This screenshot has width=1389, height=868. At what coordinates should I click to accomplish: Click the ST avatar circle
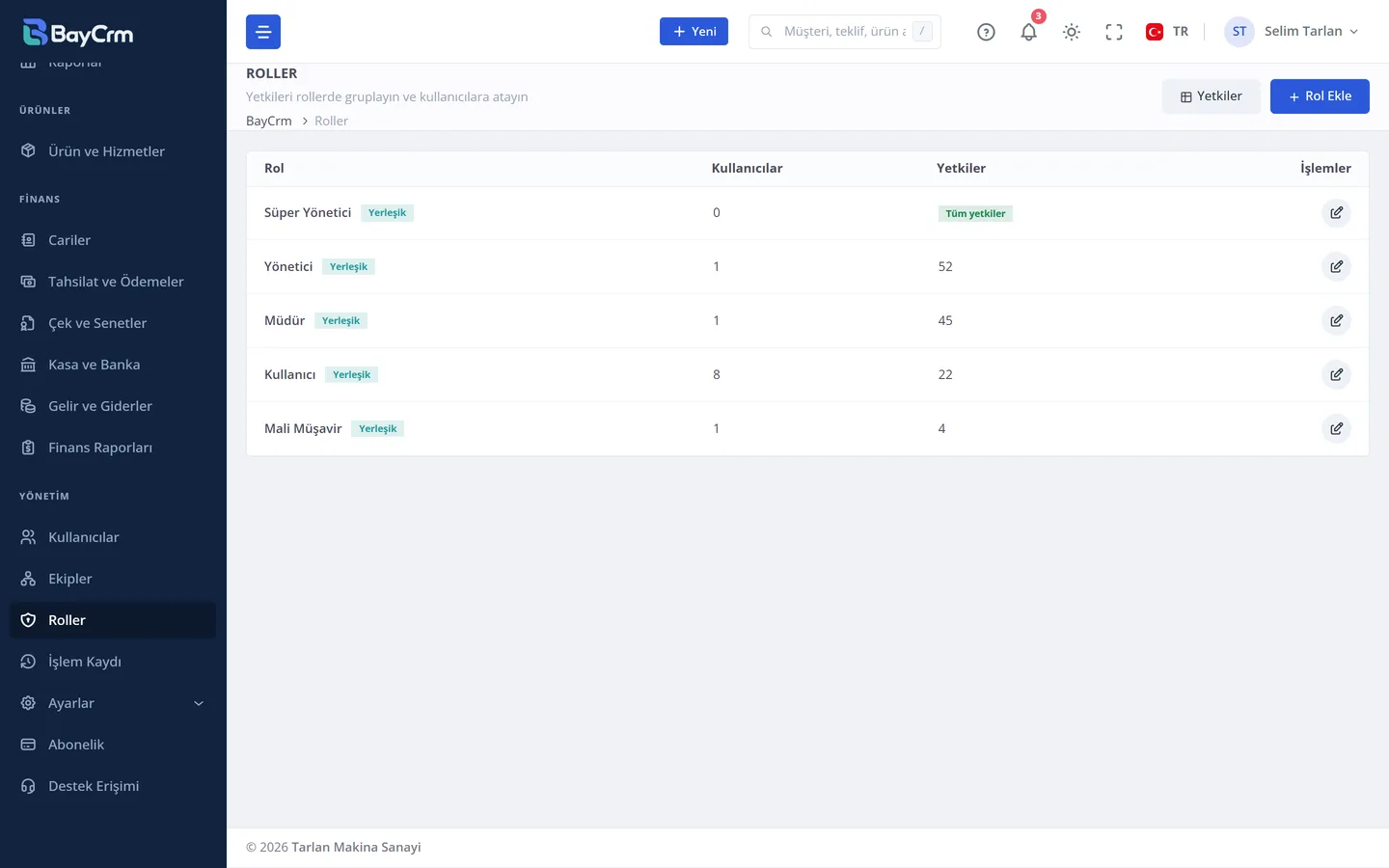click(x=1239, y=32)
